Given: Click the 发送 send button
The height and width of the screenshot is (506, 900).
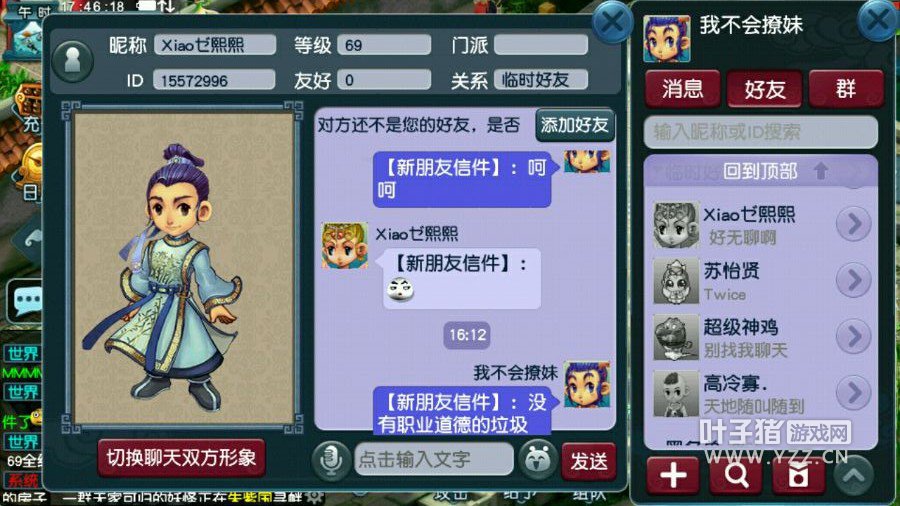Looking at the screenshot, I should 589,461.
